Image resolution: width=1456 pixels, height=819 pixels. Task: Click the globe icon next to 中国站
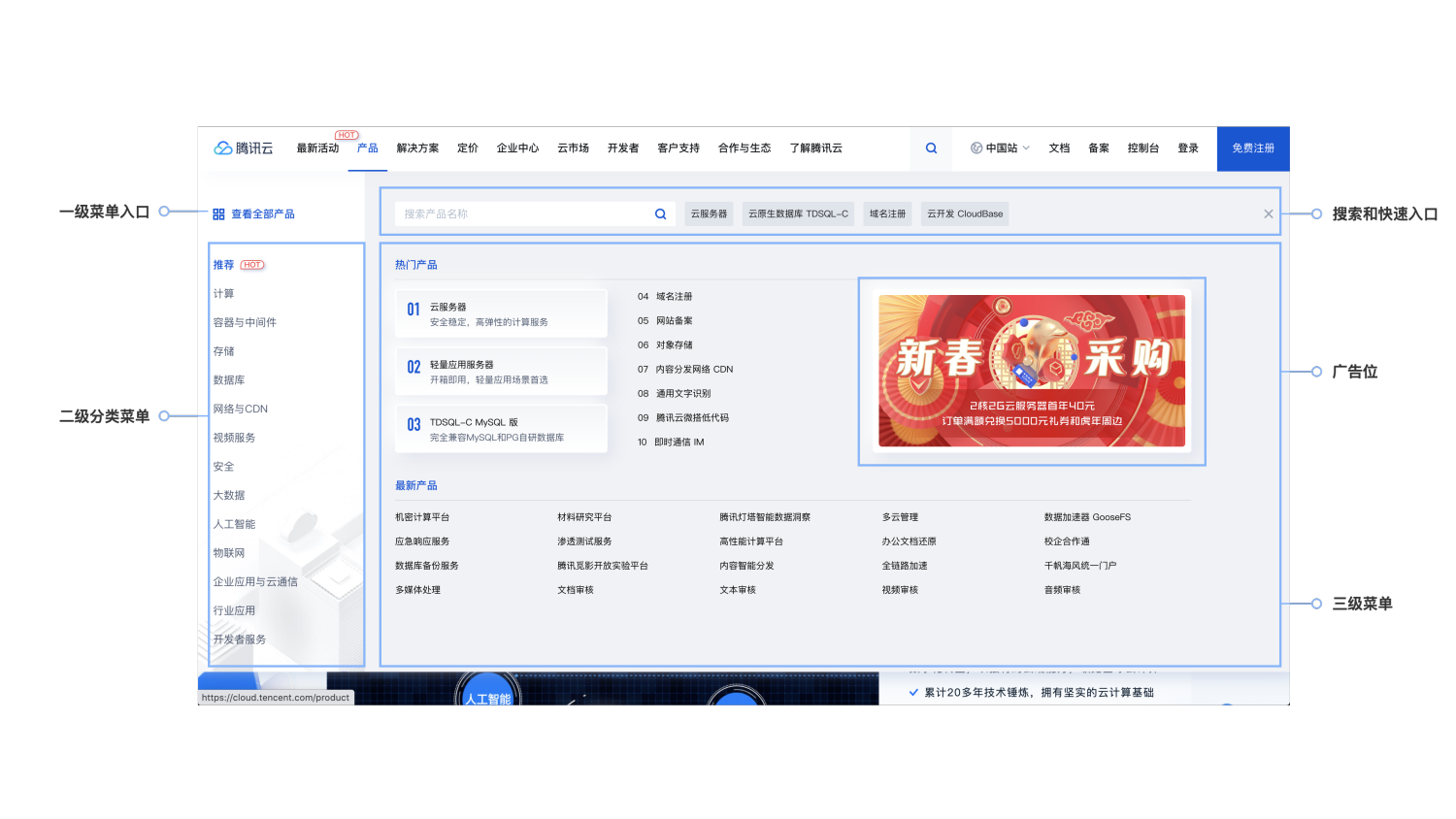pos(976,148)
